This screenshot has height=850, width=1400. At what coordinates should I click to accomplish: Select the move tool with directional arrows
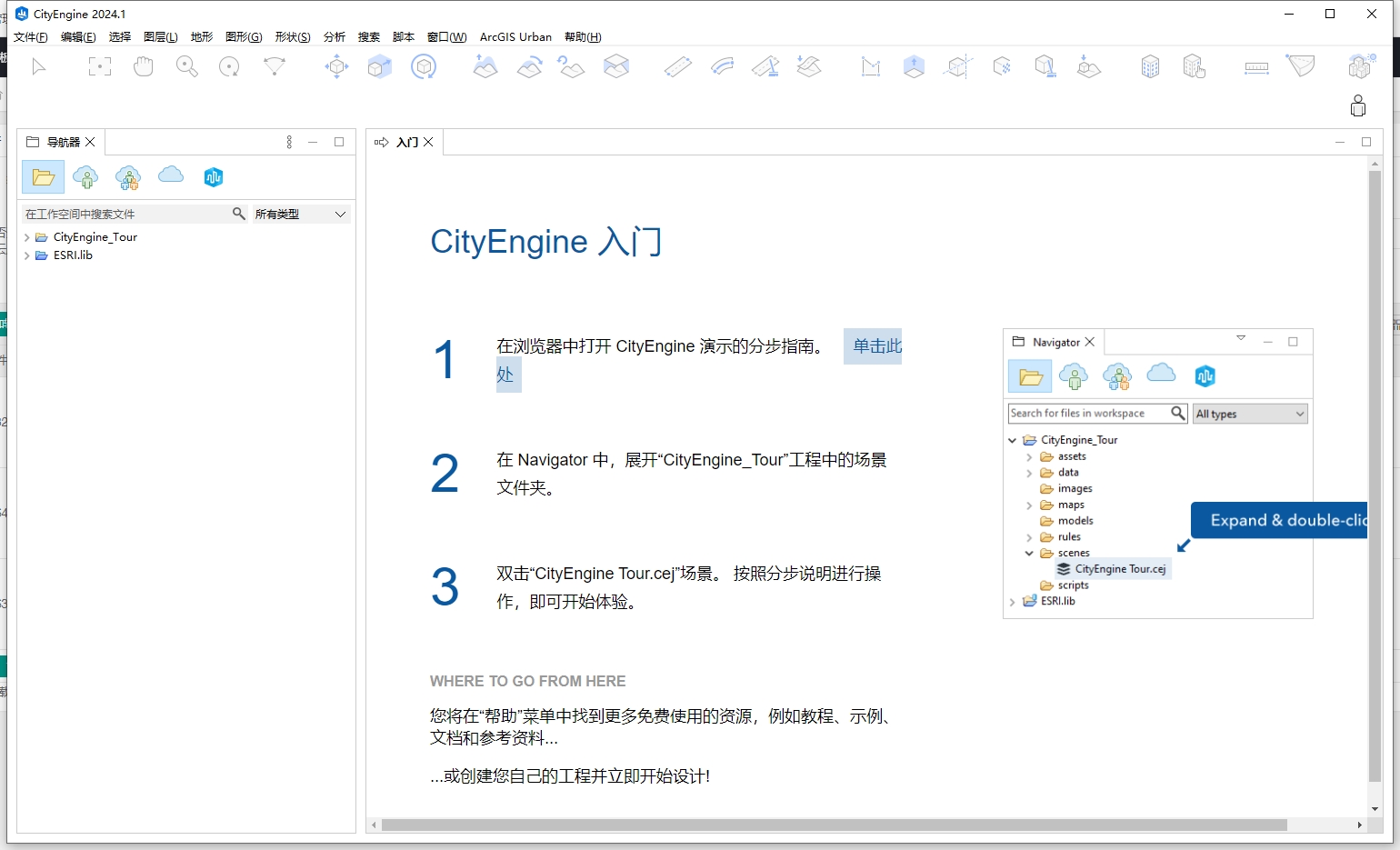pyautogui.click(x=335, y=66)
